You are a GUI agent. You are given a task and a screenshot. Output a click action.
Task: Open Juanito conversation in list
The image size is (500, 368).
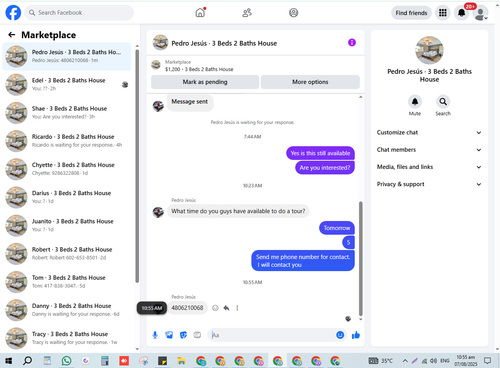67,225
